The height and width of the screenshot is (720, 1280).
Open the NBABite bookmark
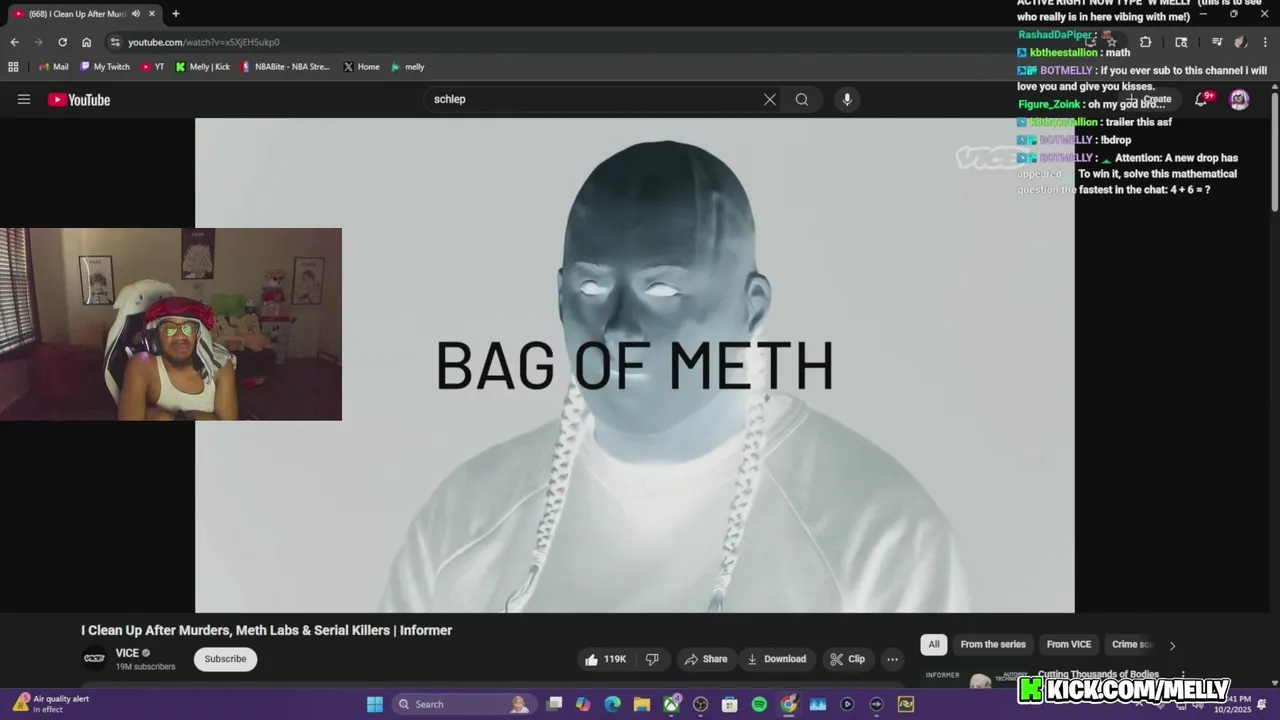284,67
